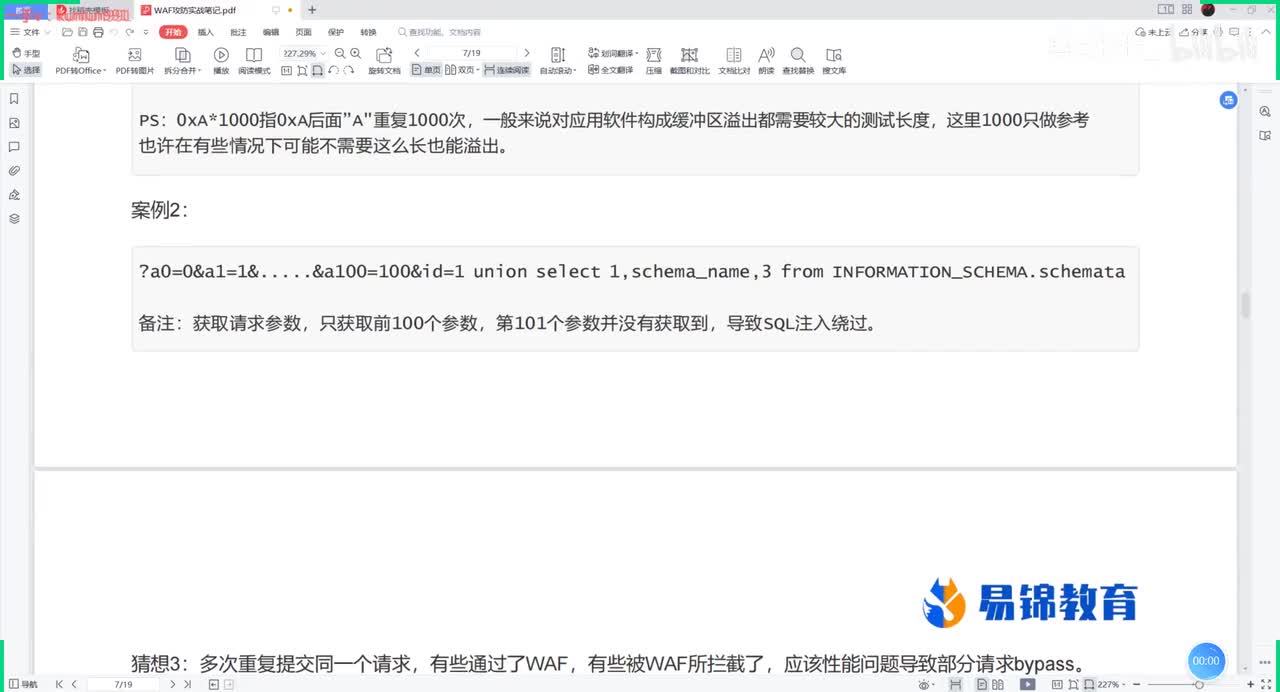Image resolution: width=1280 pixels, height=692 pixels.
Task: Open 查找替换 find and replace
Action: tap(798, 61)
